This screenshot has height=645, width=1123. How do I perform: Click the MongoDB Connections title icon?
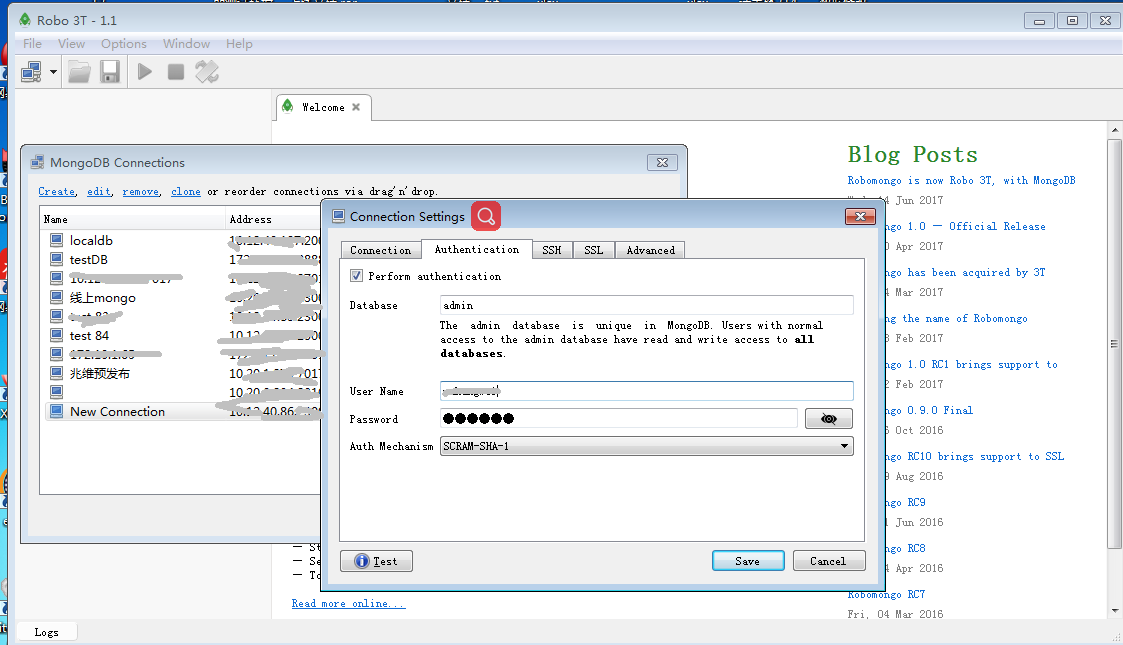[37, 163]
